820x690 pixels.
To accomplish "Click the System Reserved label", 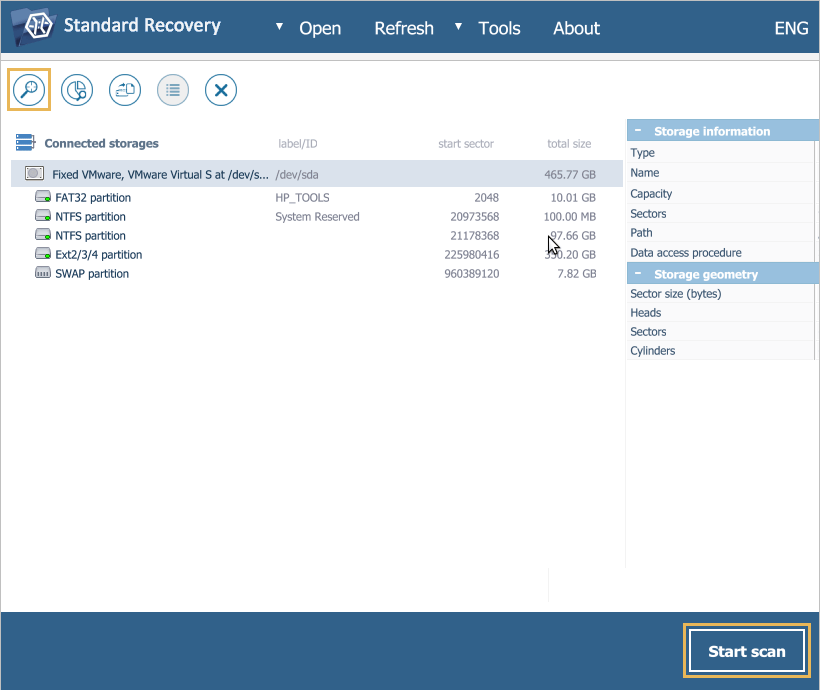I will [x=317, y=217].
